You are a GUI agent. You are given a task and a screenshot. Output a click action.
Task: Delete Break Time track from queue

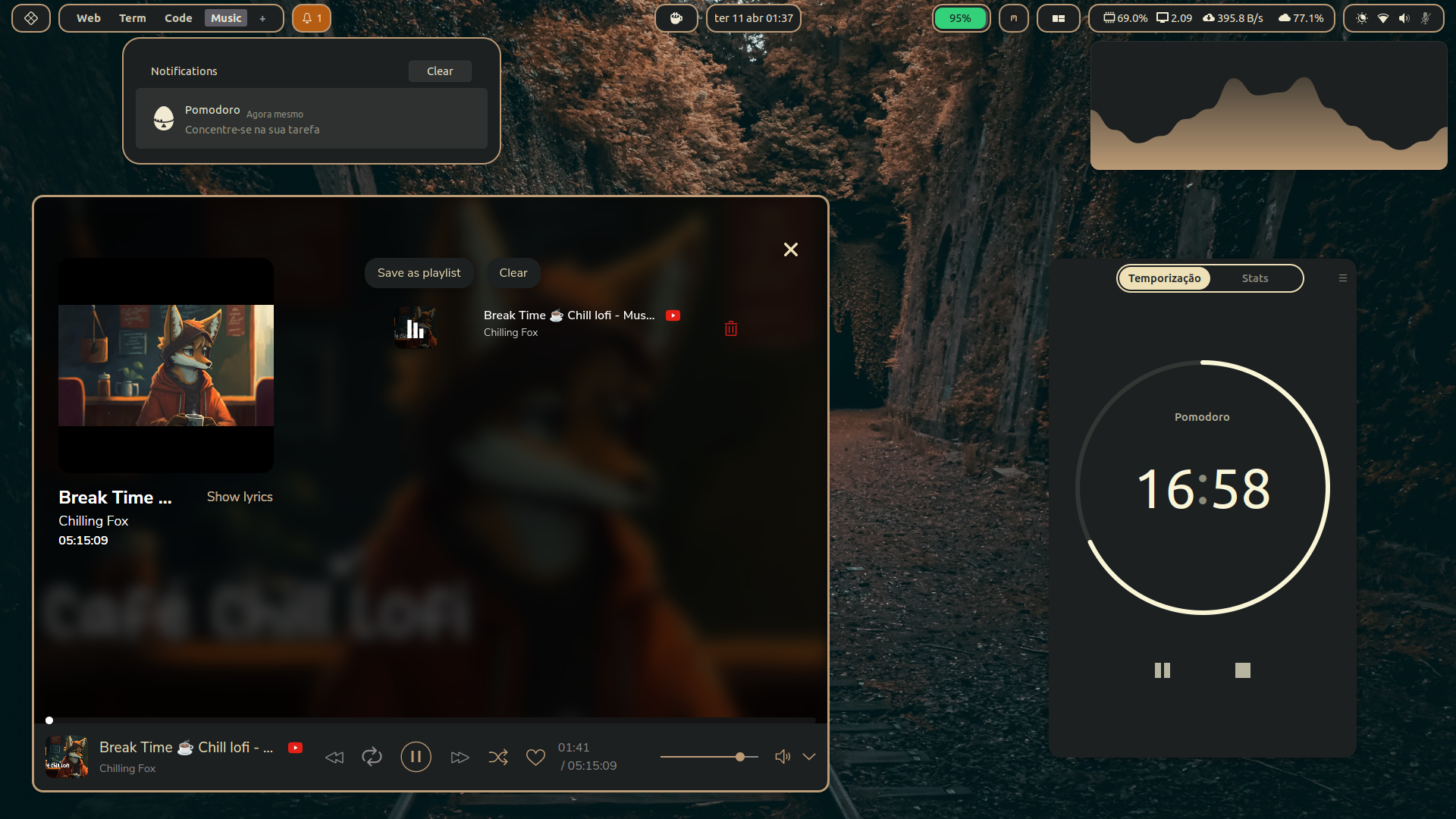click(731, 328)
